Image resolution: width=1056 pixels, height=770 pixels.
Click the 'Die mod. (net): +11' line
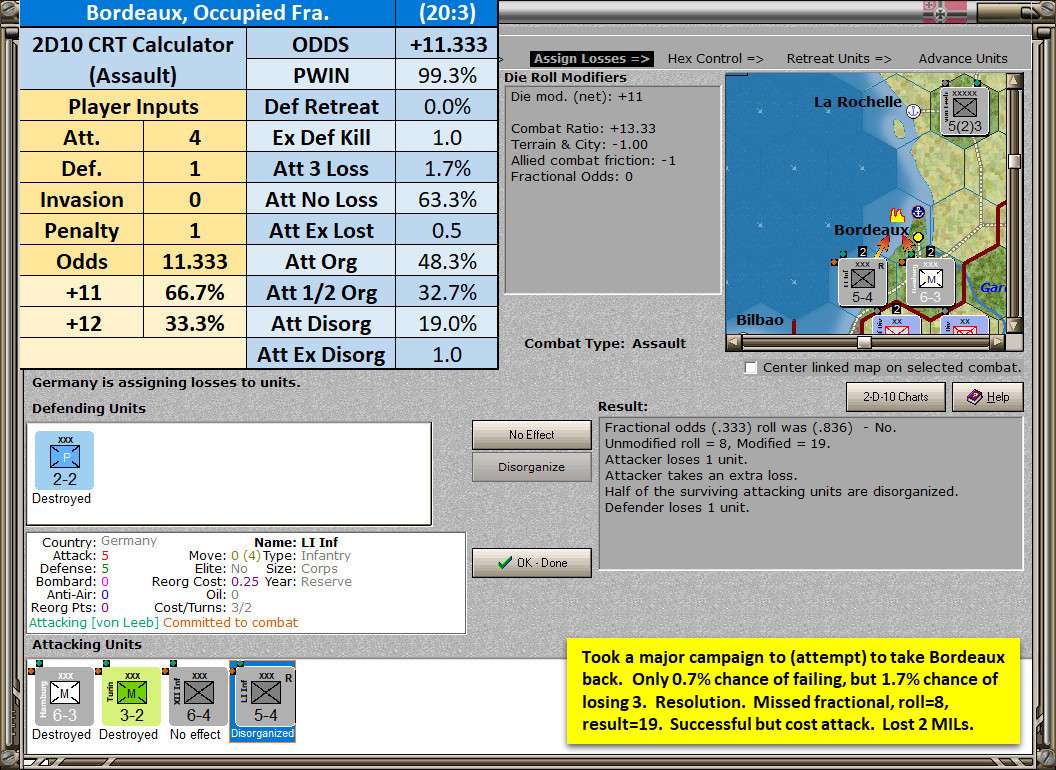(576, 96)
